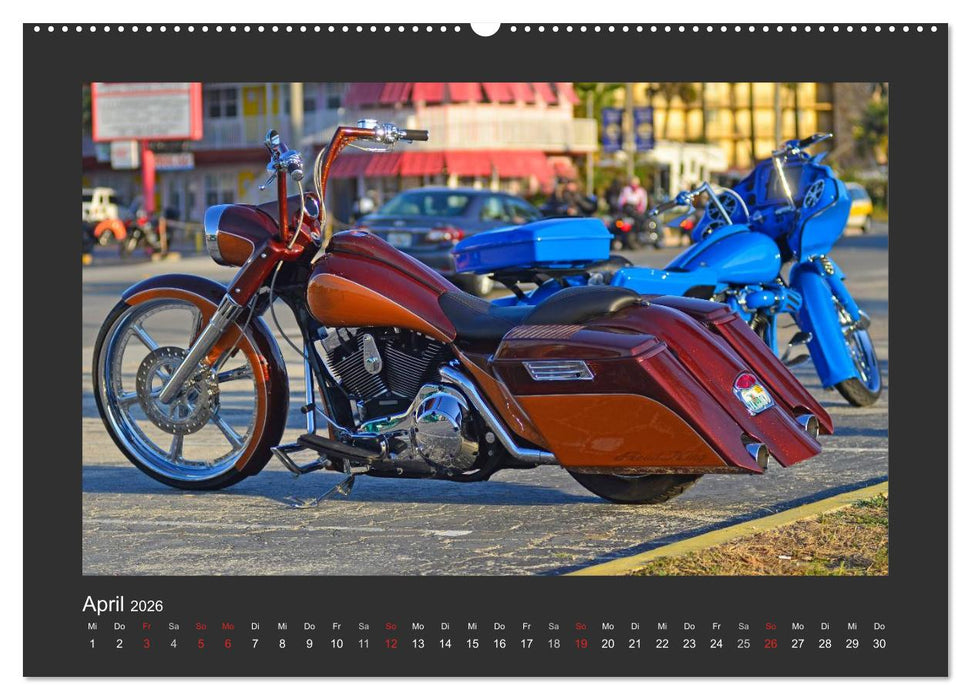Select the date 1 under Mi
971x700 pixels.
click(91, 643)
